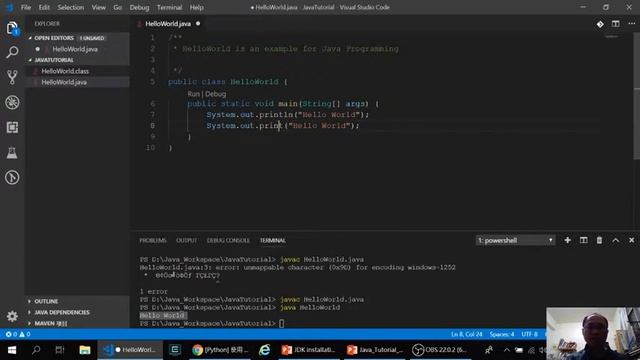Open the View menu
Screen dimensions: 640x360
98,7
